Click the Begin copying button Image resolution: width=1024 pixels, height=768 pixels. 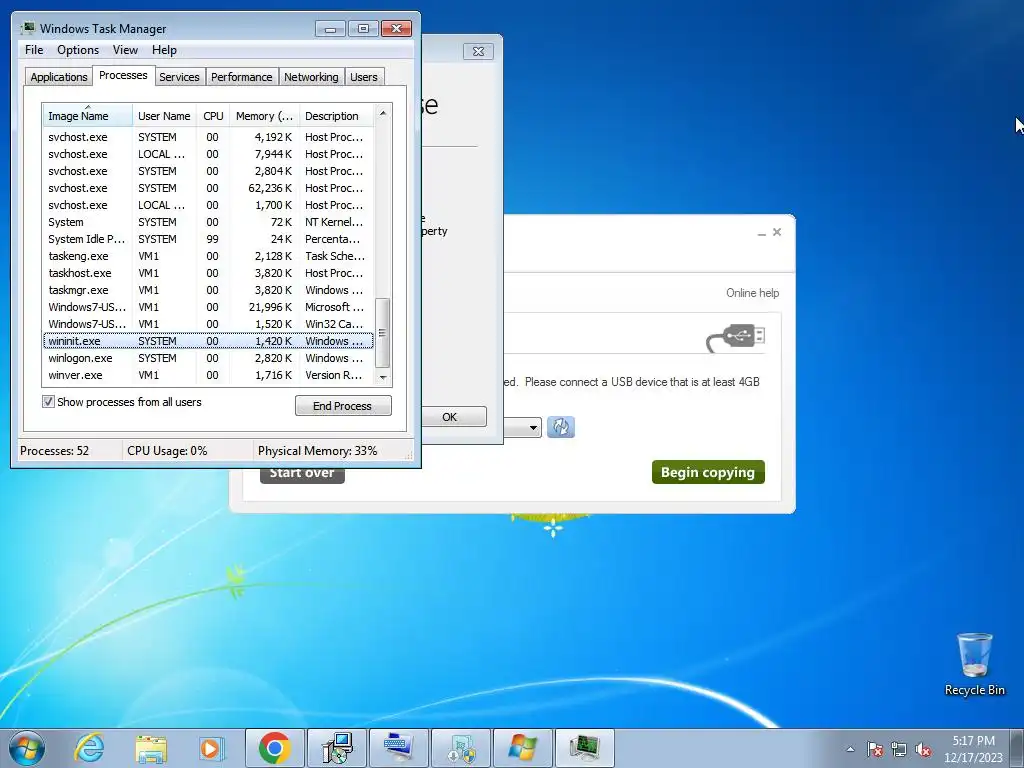708,472
